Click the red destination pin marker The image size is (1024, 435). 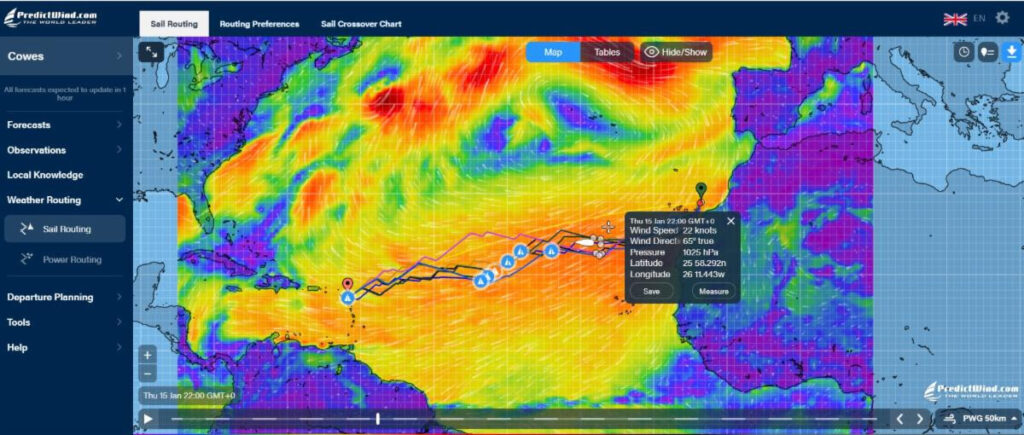(x=348, y=284)
